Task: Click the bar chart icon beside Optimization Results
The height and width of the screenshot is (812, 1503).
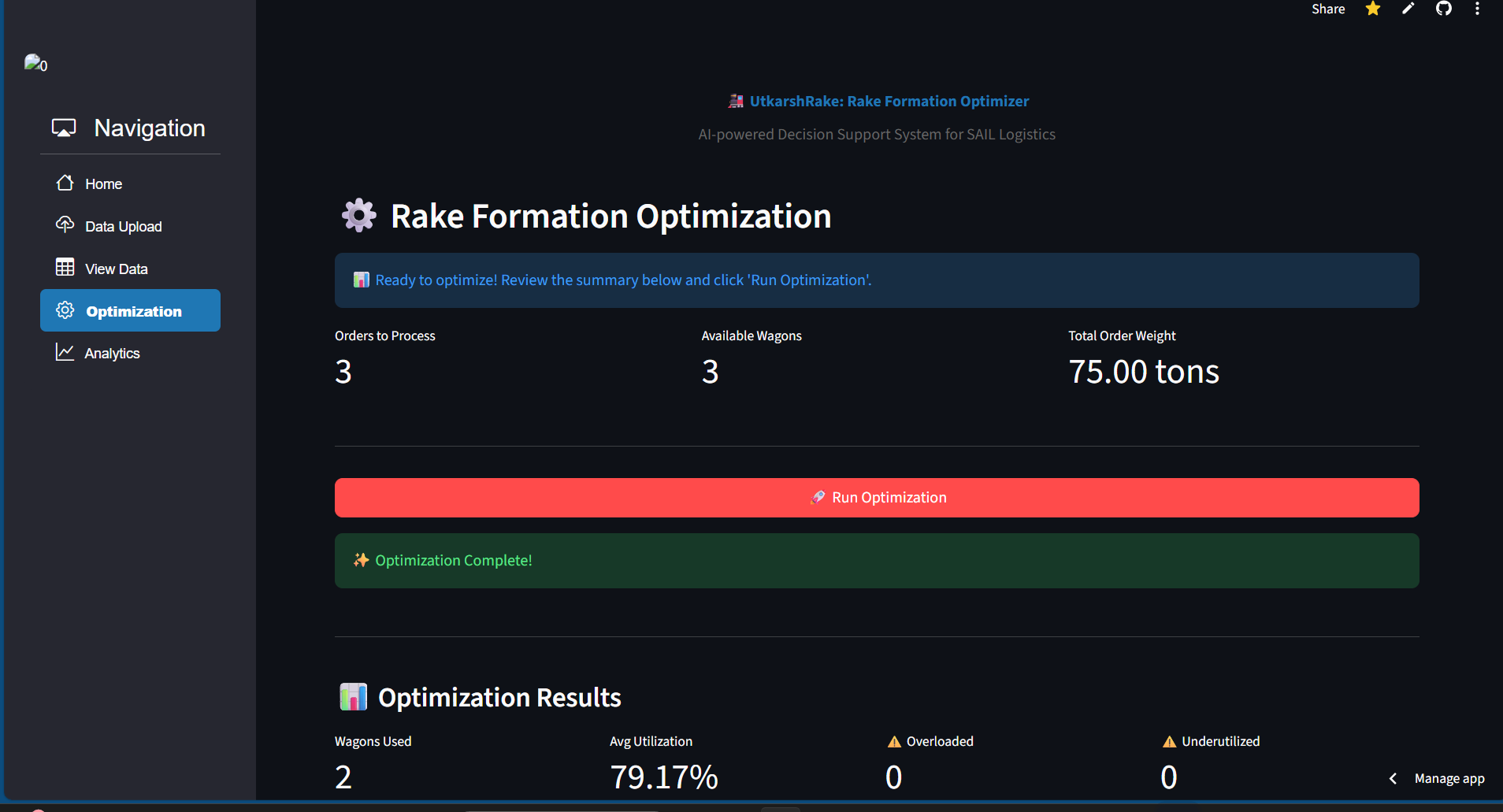Action: point(354,697)
